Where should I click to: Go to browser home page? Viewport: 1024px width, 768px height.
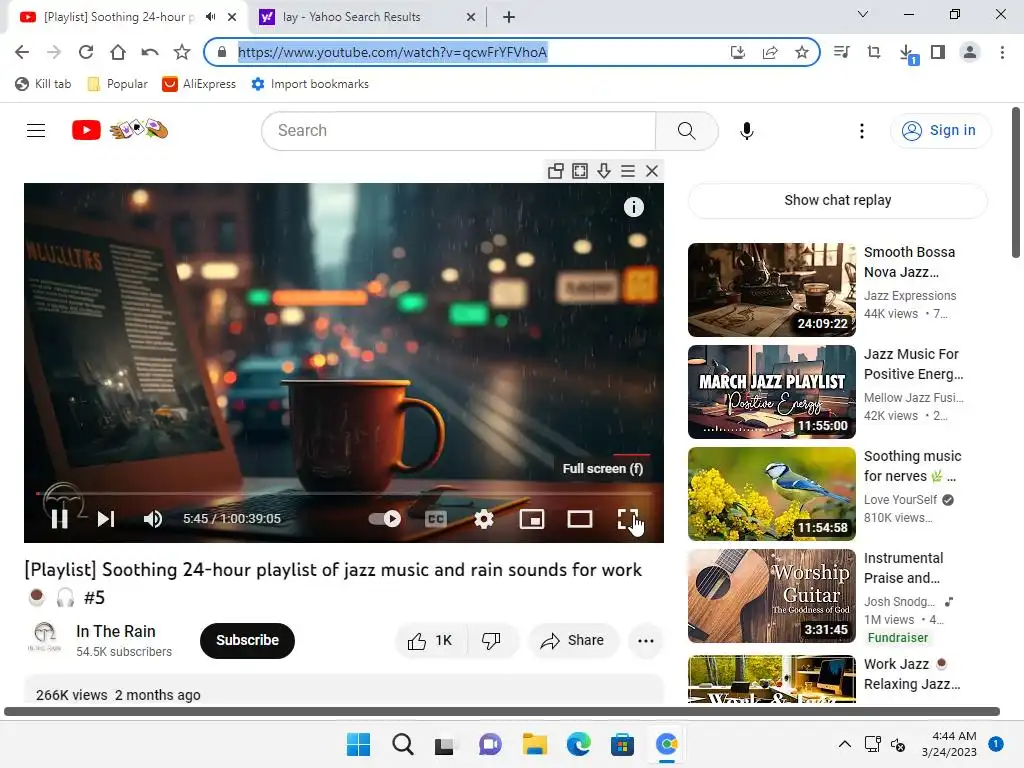click(118, 52)
